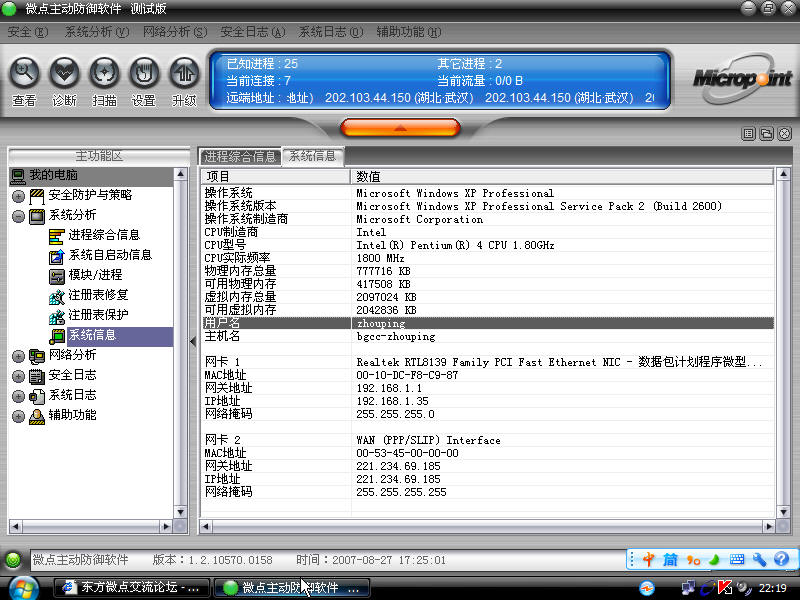
Task: Open the 辅助功能(H) menu
Action: tap(409, 32)
